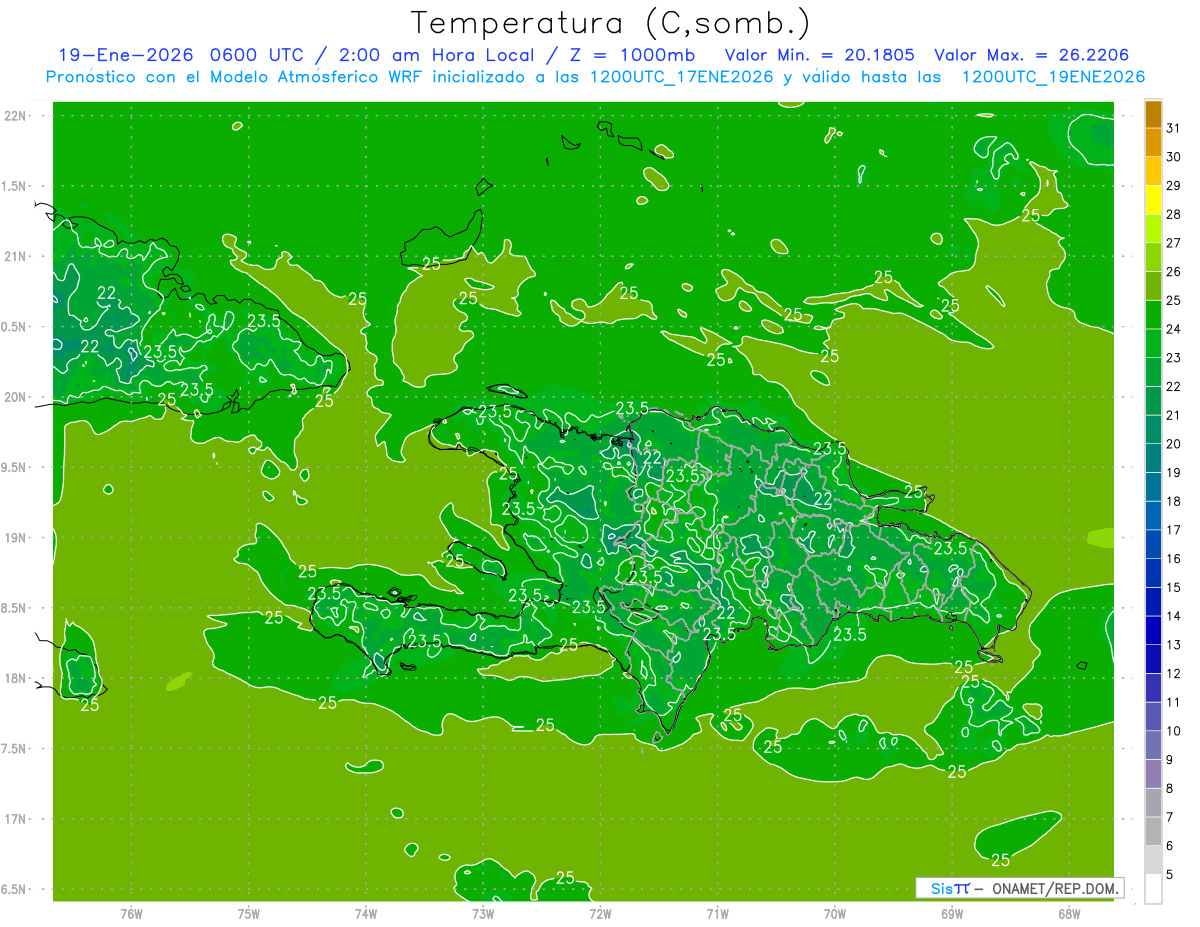
Task: Click the 76W longitude axis label
Action: click(131, 913)
